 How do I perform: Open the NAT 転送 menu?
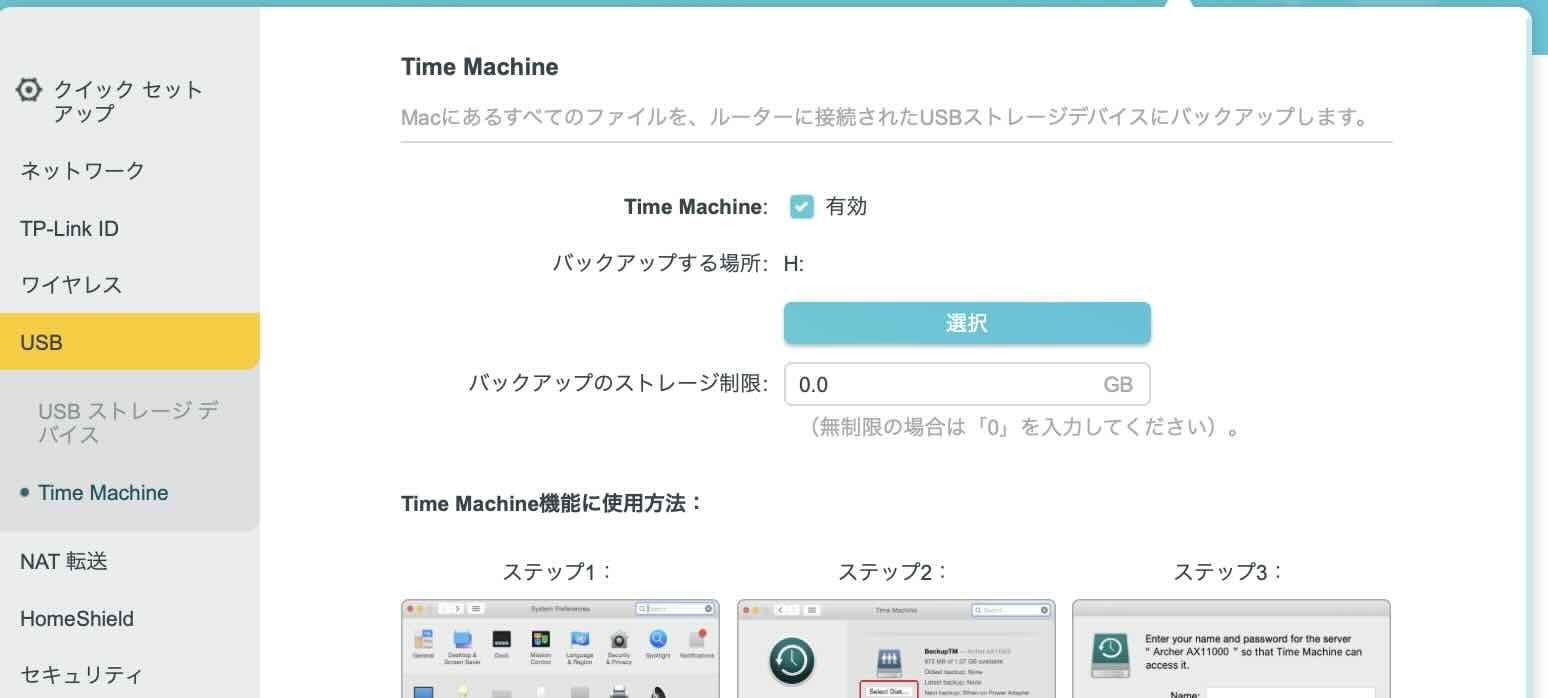pos(64,562)
